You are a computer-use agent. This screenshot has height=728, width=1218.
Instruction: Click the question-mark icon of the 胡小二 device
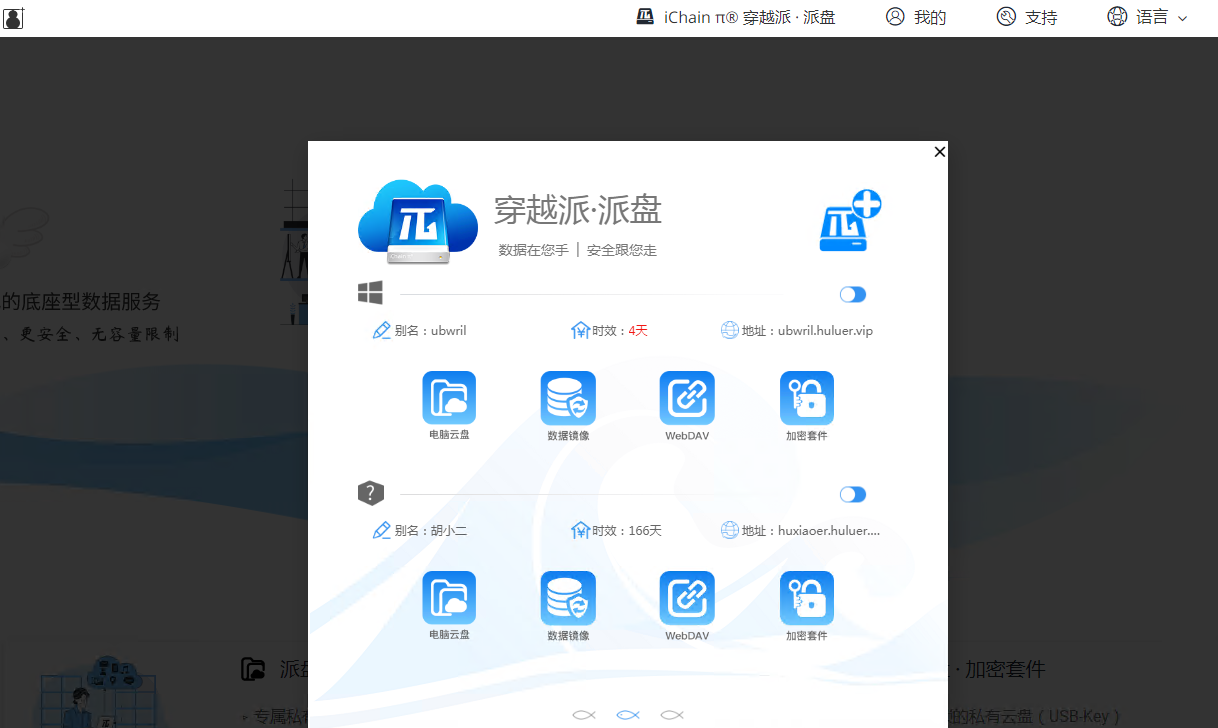pos(371,493)
